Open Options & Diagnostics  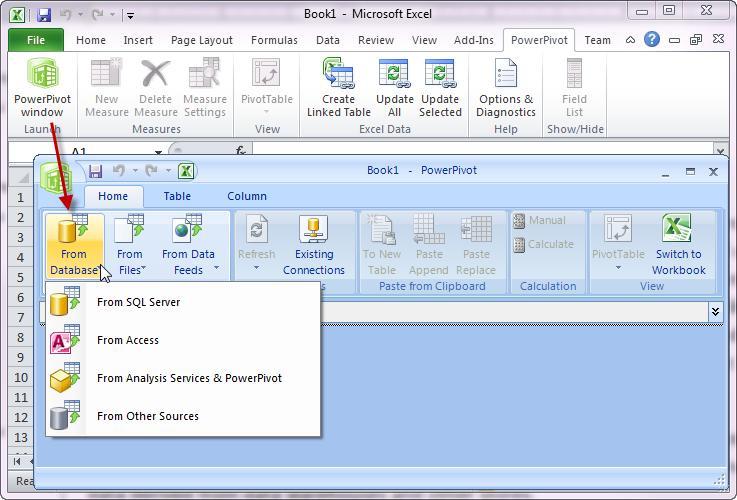(506, 88)
